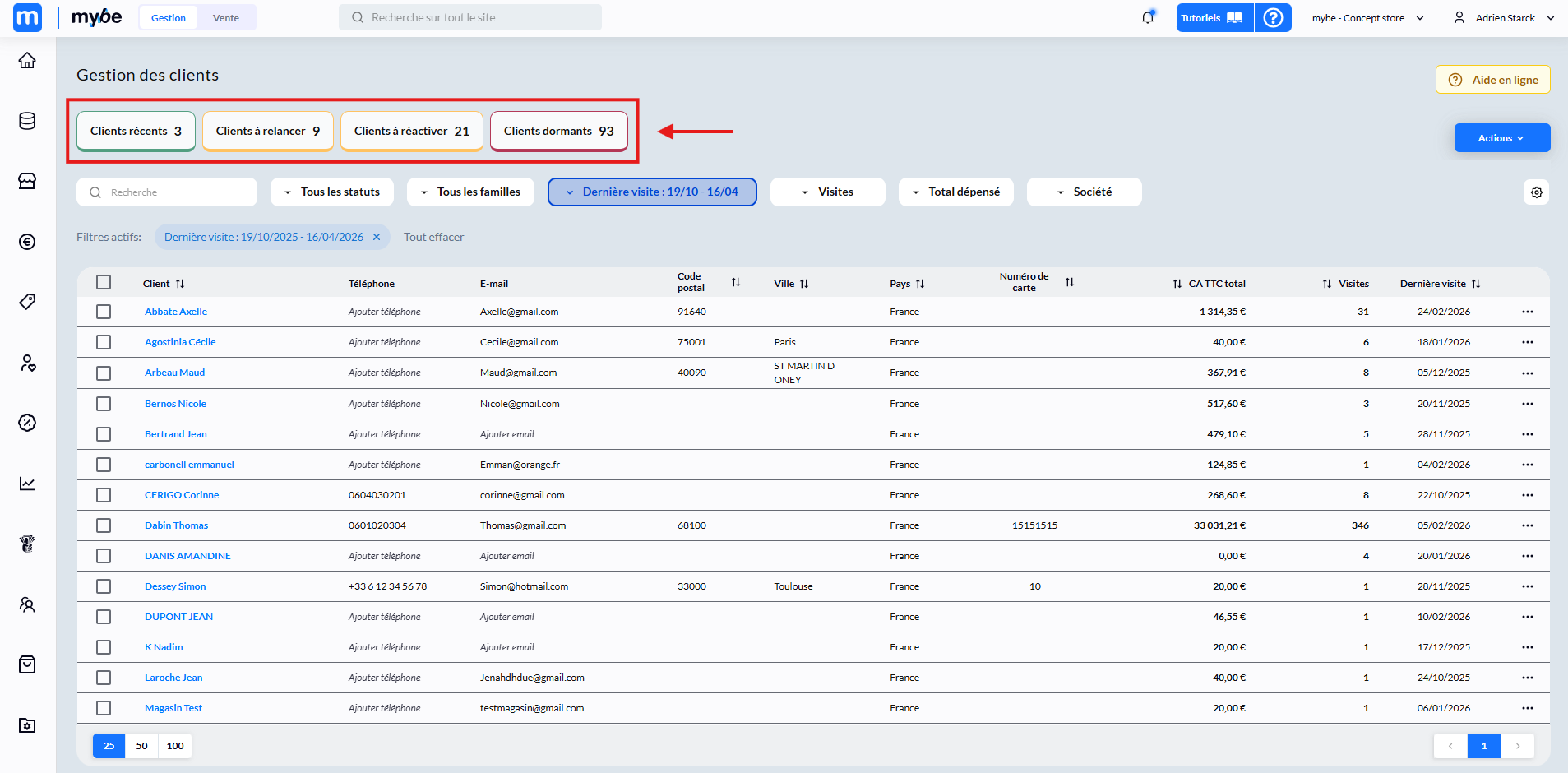Open the database stack icon in sidebar
1568x773 pixels.
tap(27, 121)
